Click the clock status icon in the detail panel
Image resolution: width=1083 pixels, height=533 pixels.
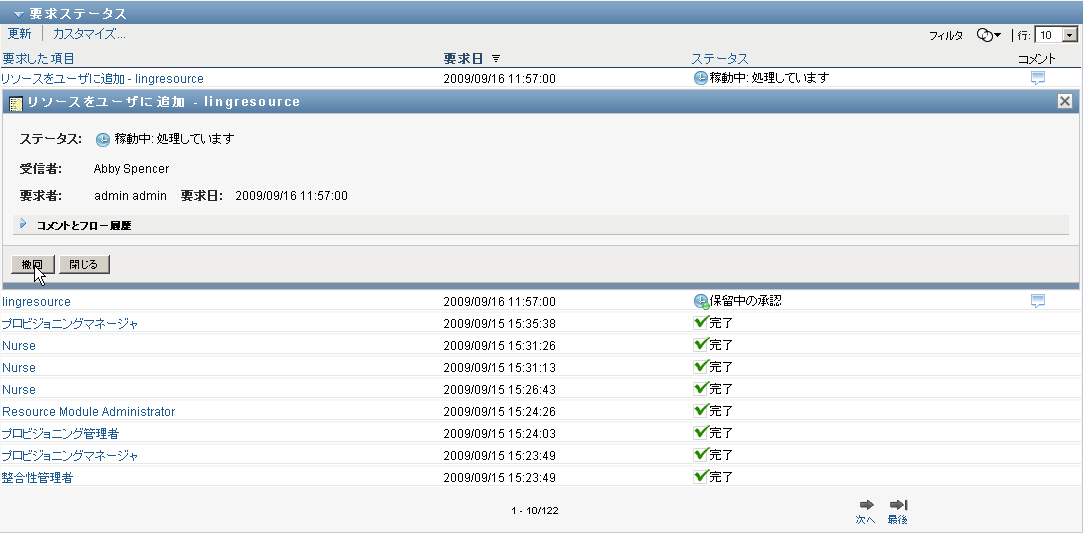click(102, 139)
